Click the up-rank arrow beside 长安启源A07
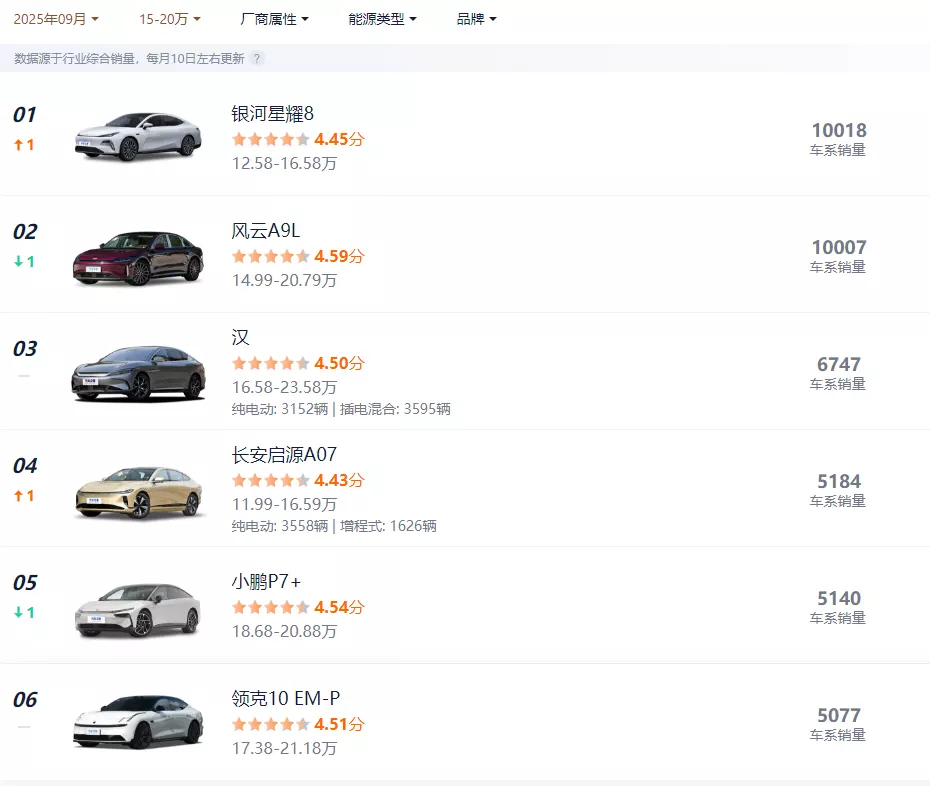930x786 pixels. click(20, 498)
